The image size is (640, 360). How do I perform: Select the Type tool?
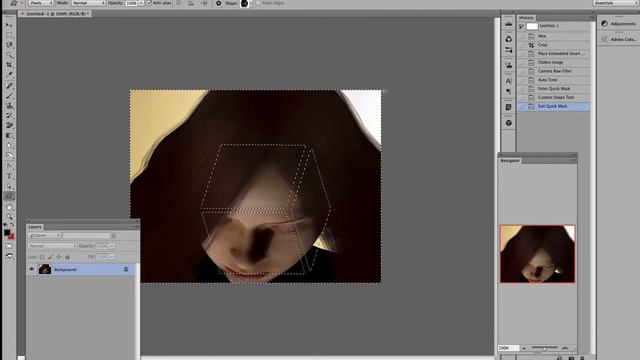click(9, 176)
